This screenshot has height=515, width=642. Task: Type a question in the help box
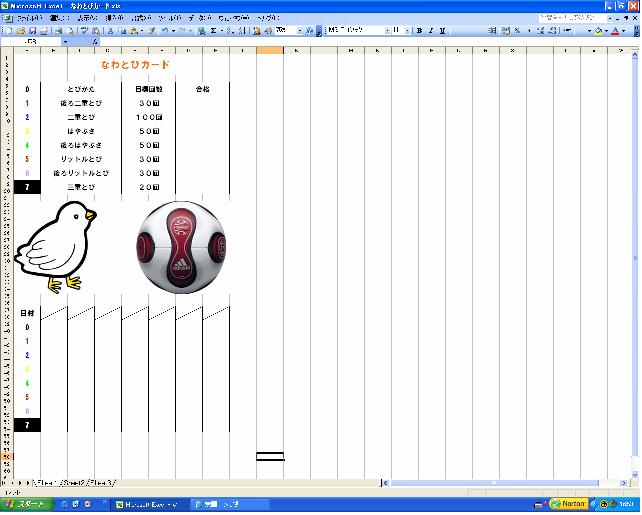click(572, 18)
